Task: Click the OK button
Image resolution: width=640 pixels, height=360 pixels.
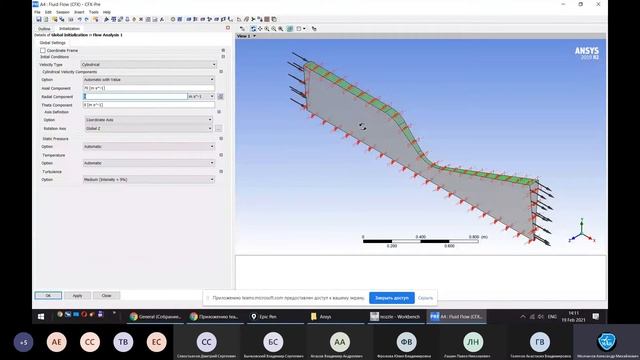Action: click(48, 296)
